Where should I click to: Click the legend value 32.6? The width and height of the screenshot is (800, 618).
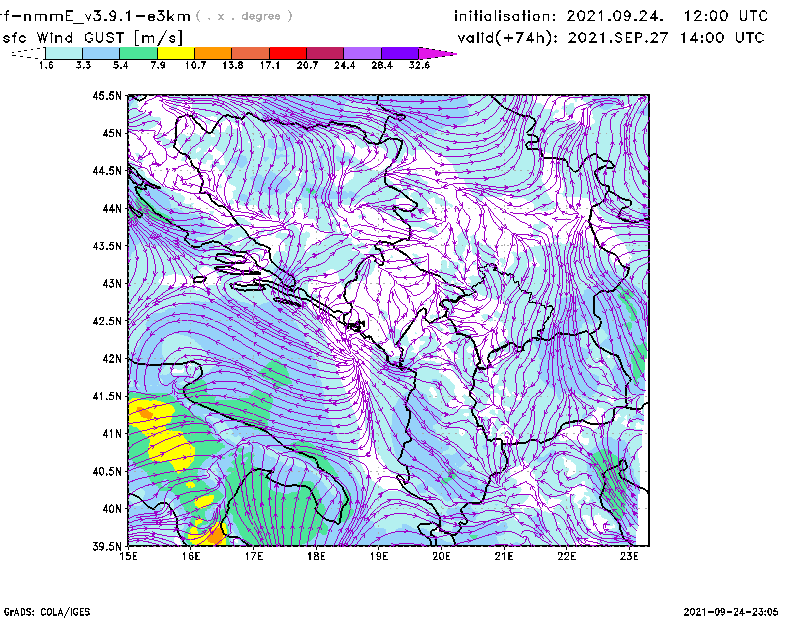click(419, 65)
